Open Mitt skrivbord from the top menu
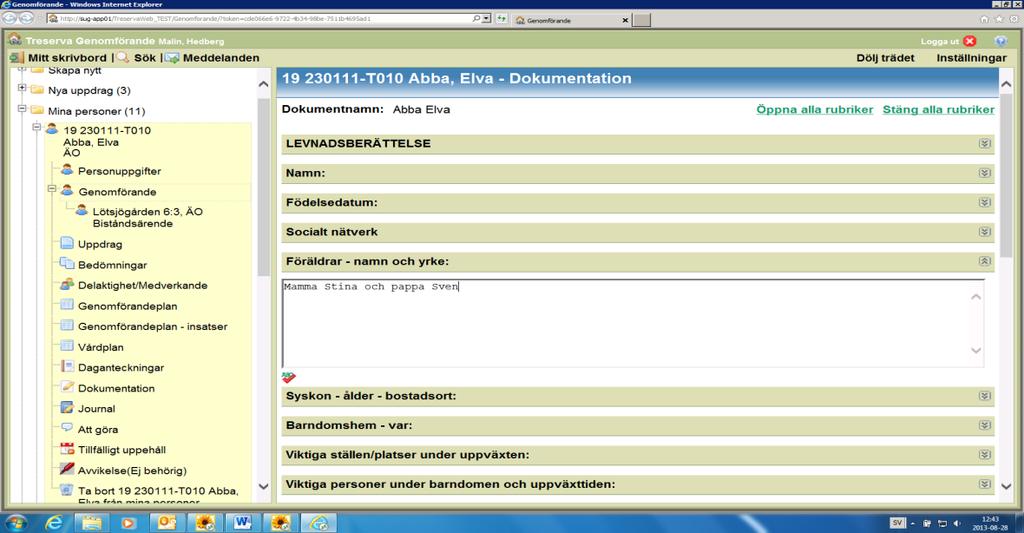The width and height of the screenshot is (1024, 533). [x=67, y=57]
